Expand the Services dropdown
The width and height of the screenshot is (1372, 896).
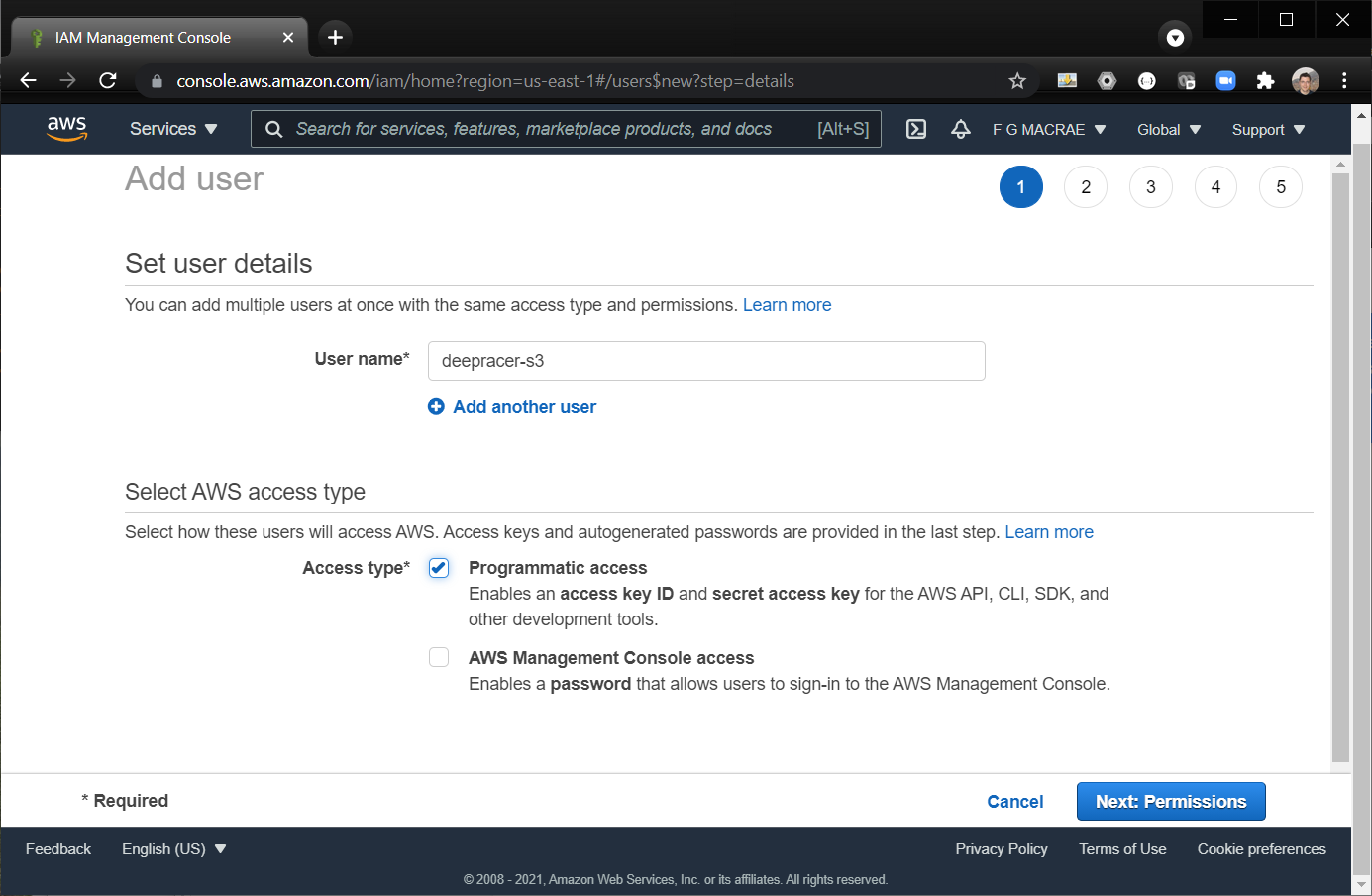coord(173,129)
